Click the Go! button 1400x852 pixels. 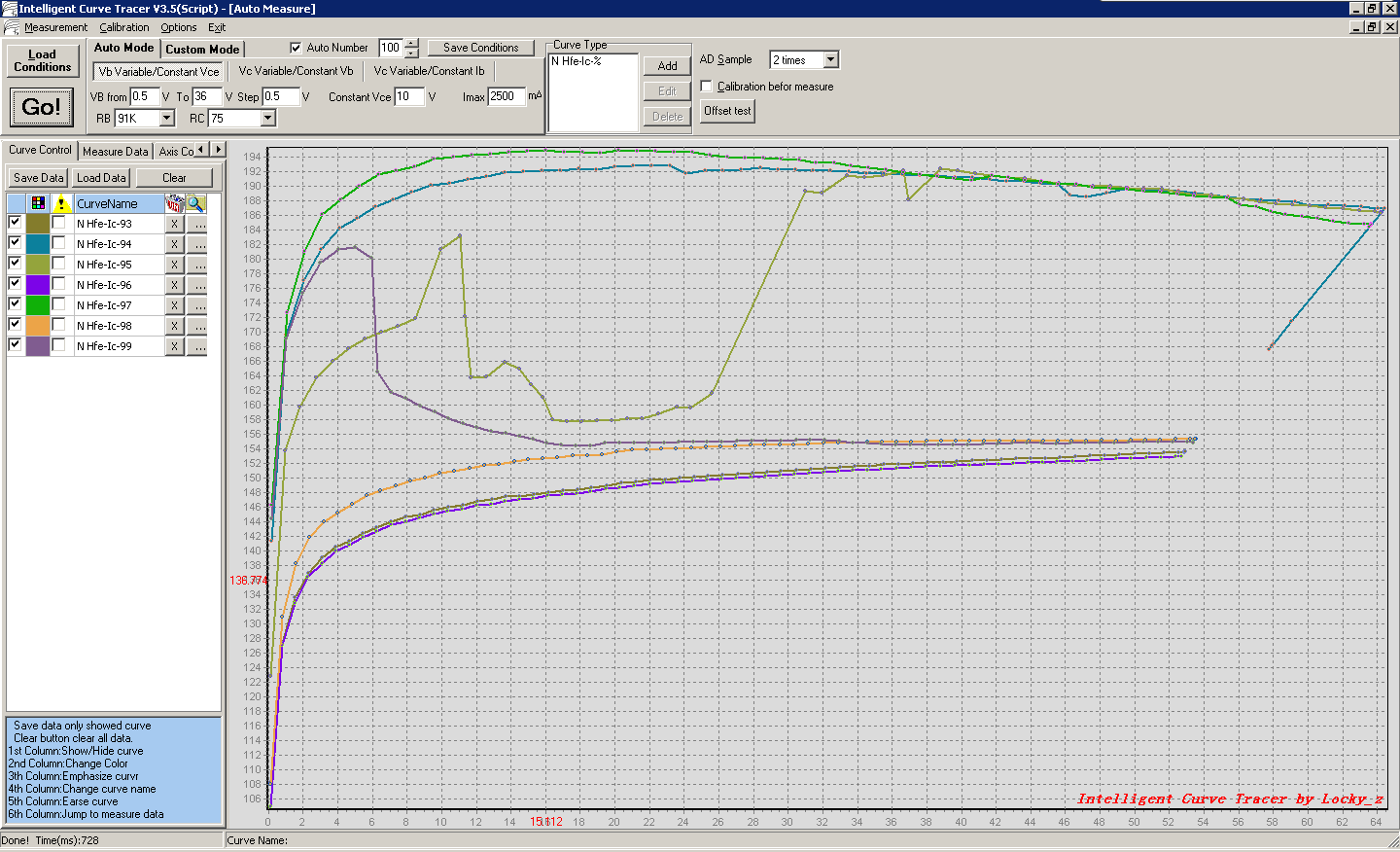click(x=41, y=107)
